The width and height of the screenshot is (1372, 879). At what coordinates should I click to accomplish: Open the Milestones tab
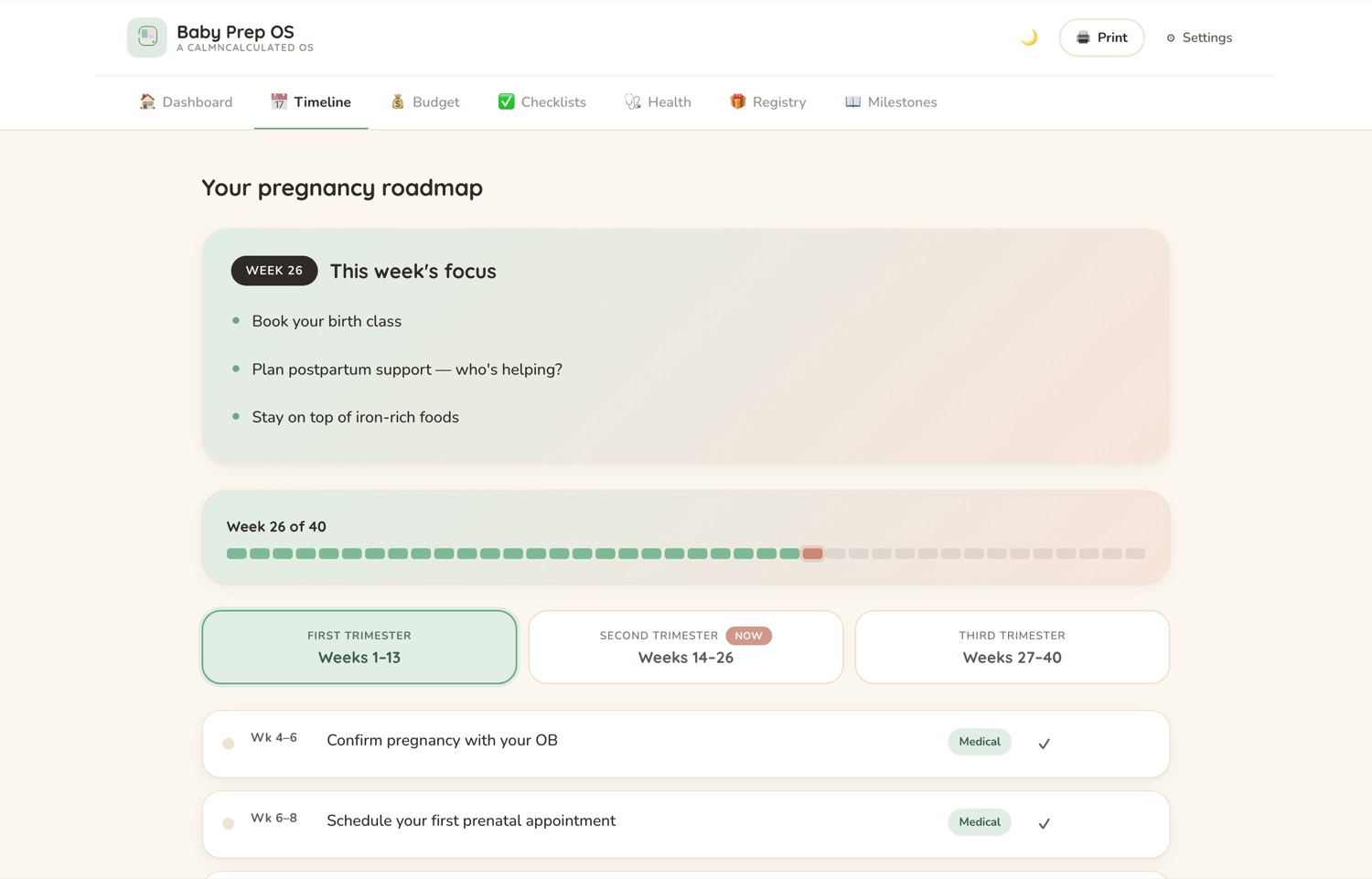[x=891, y=102]
